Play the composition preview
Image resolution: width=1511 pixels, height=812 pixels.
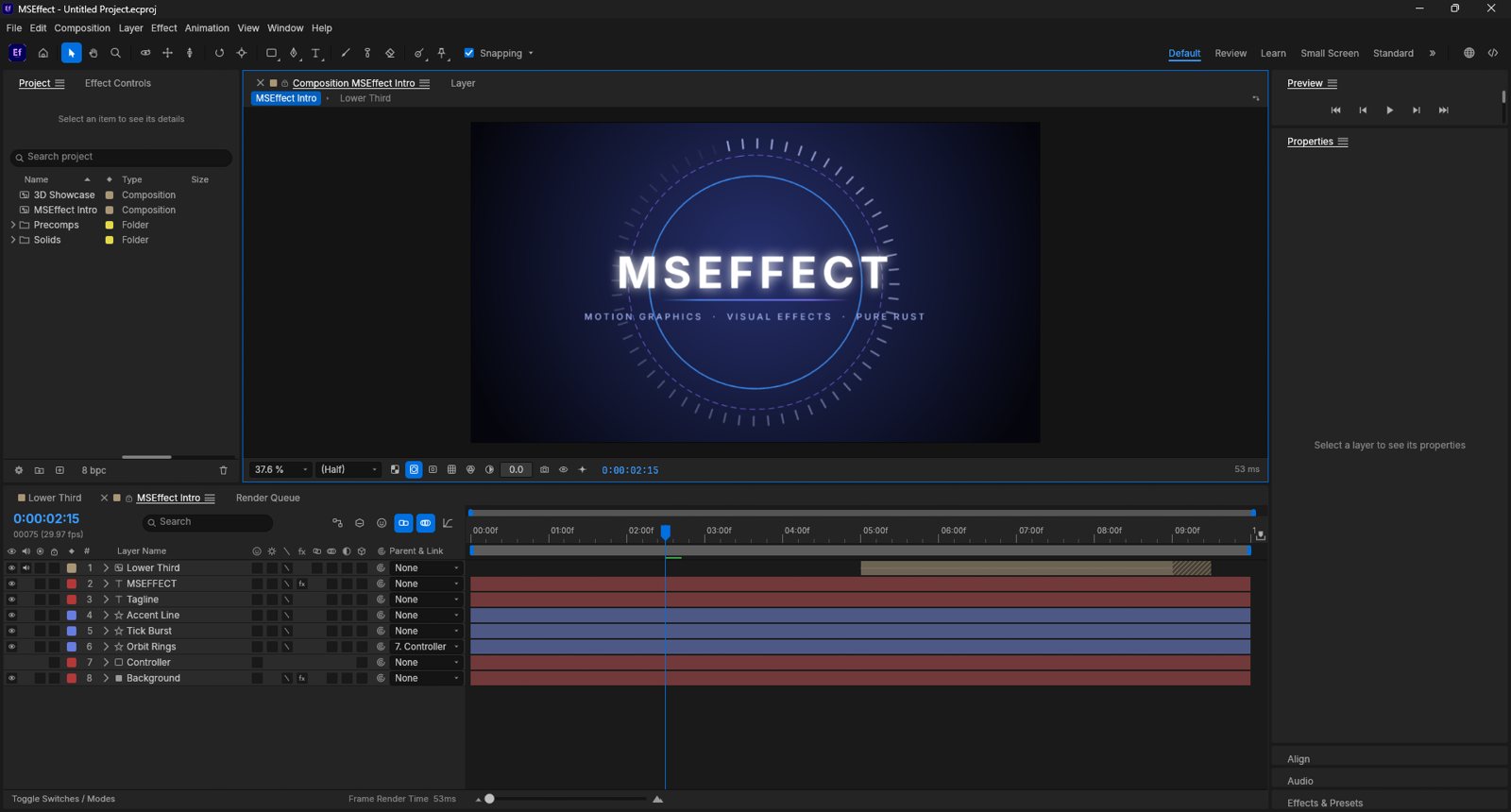tap(1389, 110)
